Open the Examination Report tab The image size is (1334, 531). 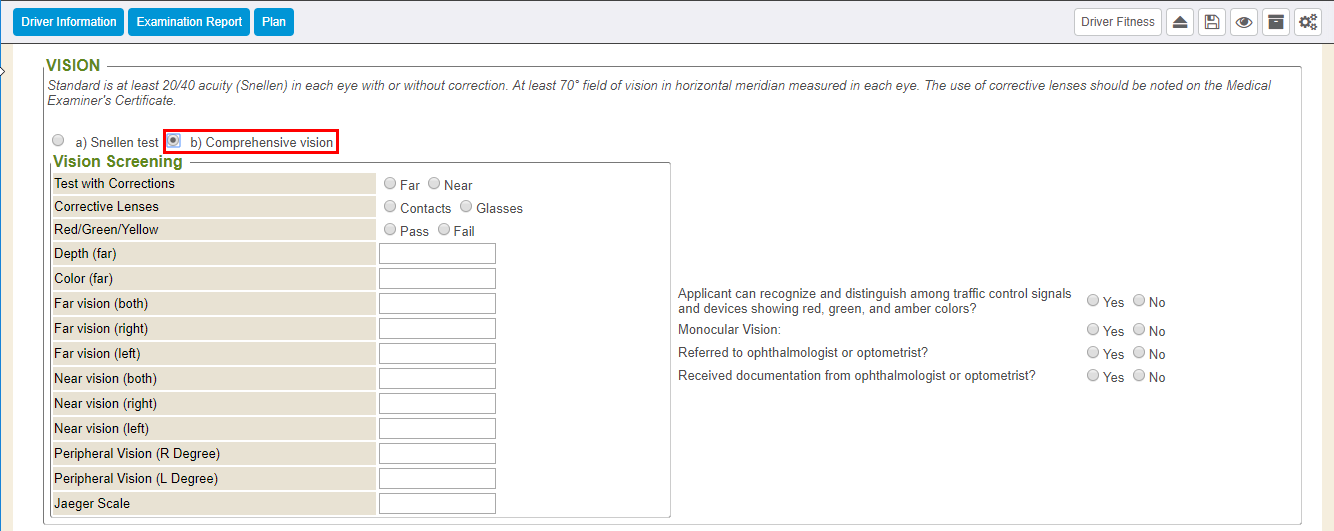point(189,22)
